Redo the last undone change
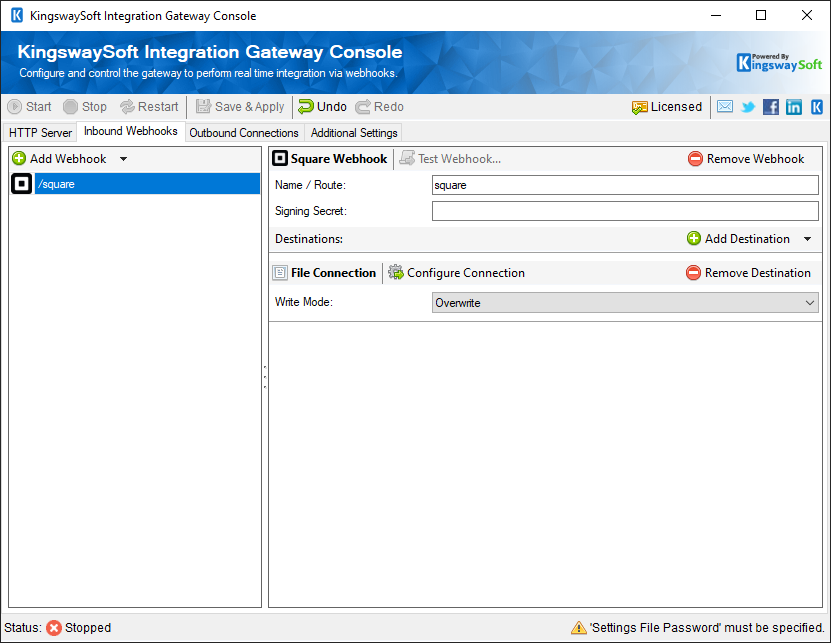 [379, 107]
